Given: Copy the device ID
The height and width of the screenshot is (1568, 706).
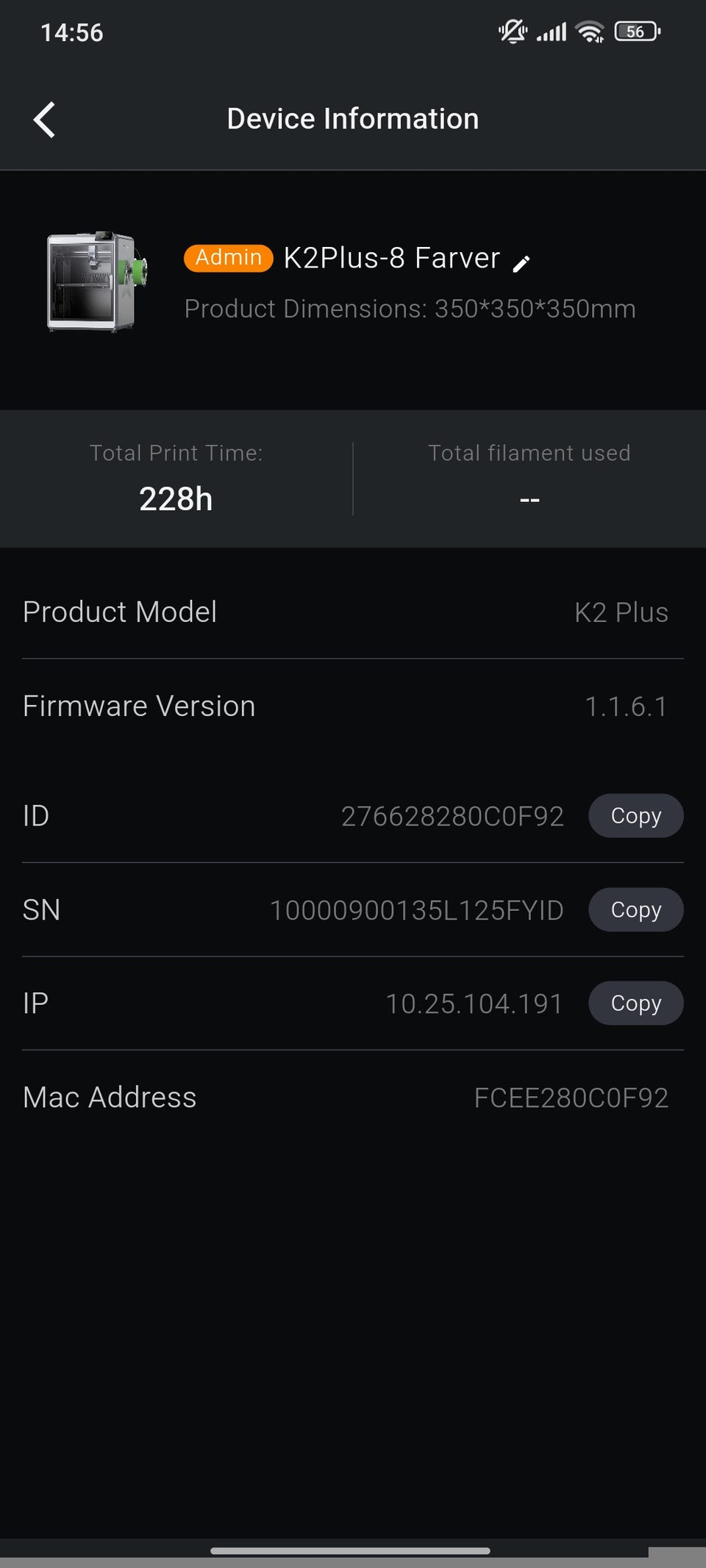Looking at the screenshot, I should tap(635, 815).
